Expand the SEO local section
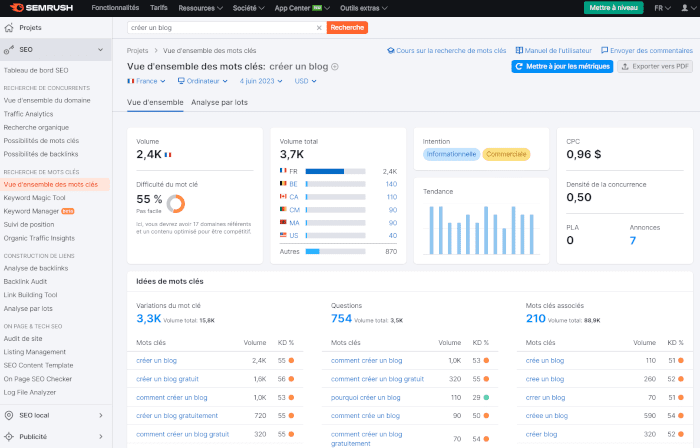This screenshot has width=700, height=448. click(100, 415)
